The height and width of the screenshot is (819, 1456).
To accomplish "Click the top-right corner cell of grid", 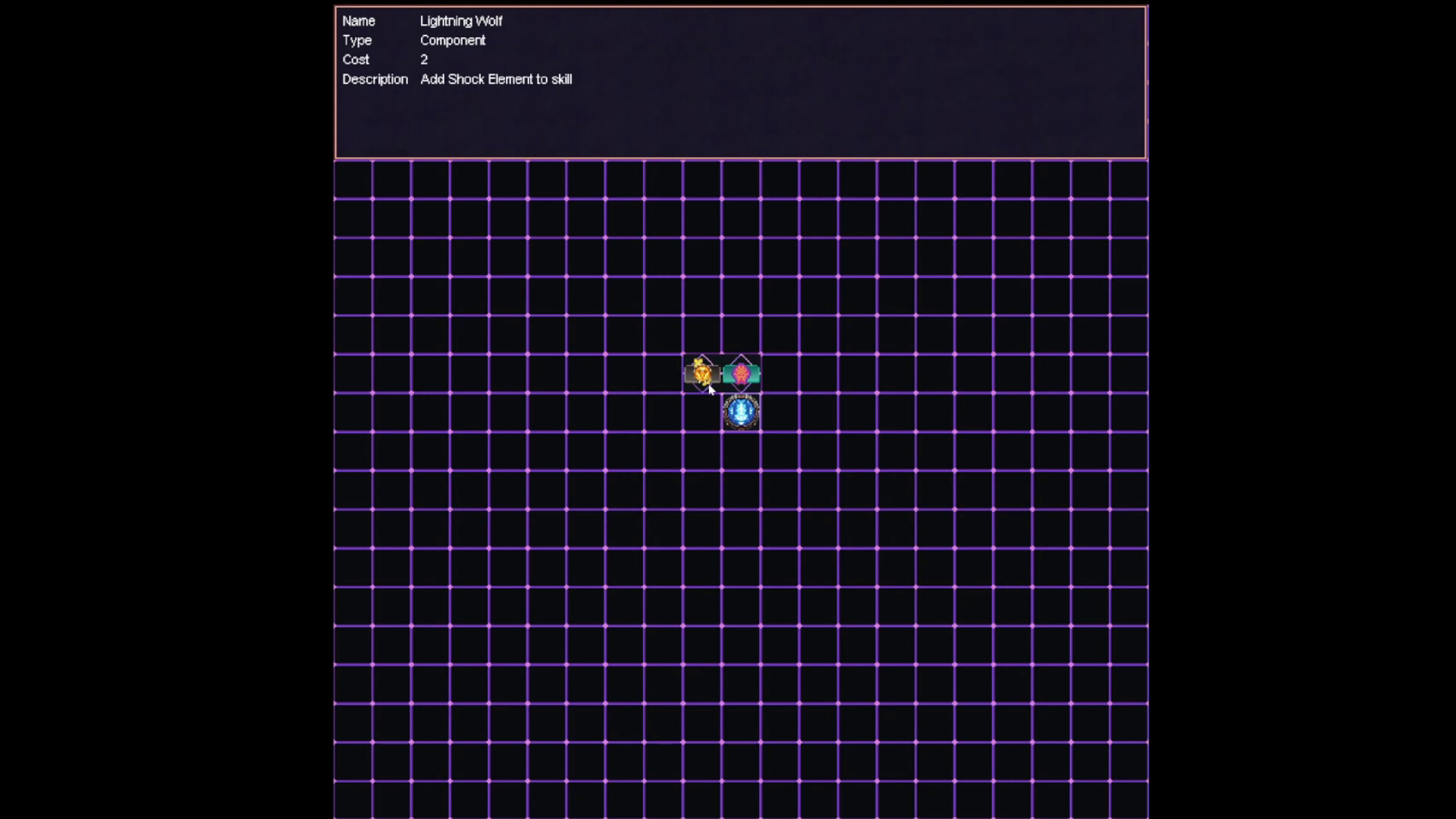I will point(1128,180).
